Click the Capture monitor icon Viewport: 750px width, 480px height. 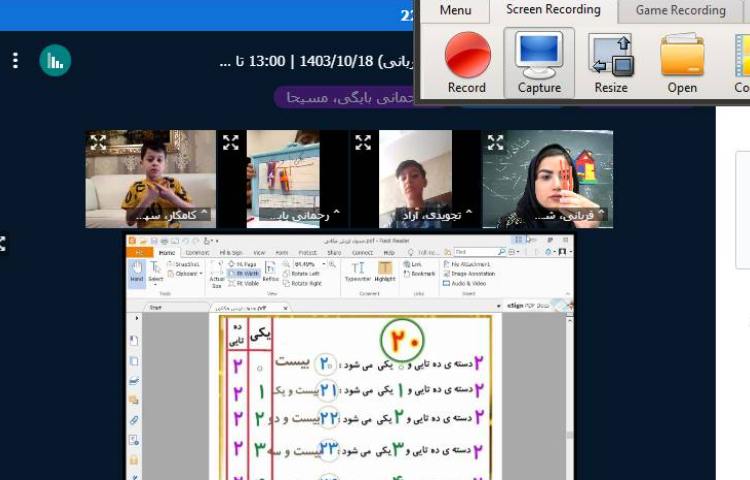pyautogui.click(x=539, y=61)
